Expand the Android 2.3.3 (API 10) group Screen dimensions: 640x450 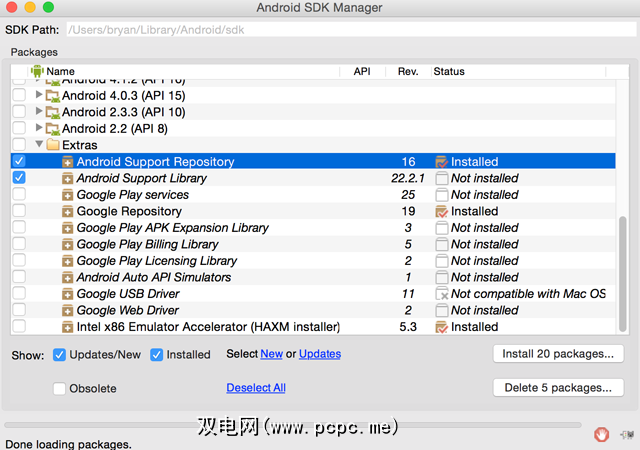tap(39, 112)
